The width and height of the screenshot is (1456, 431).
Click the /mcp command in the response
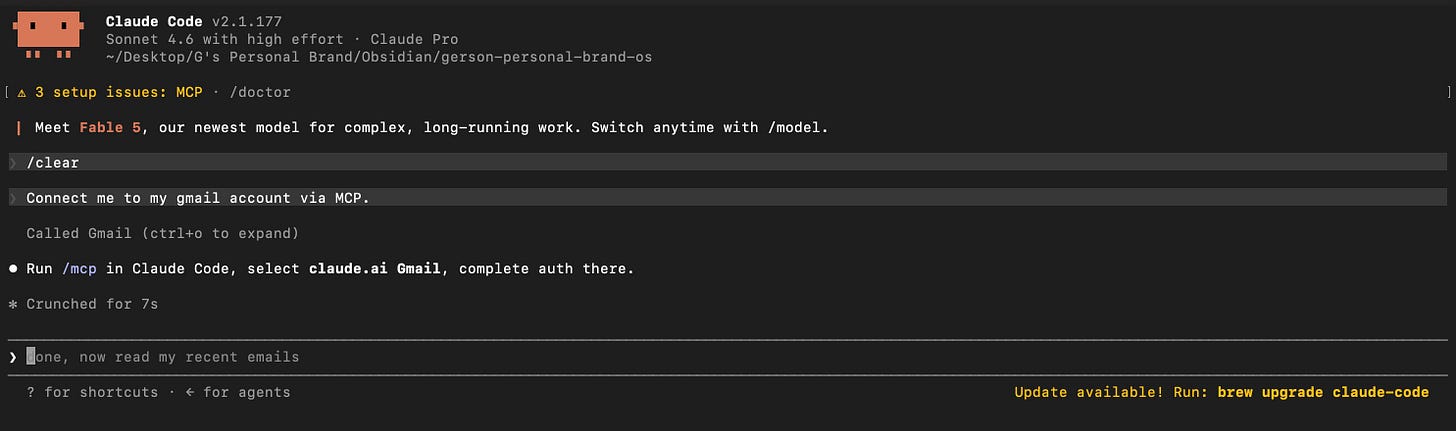click(79, 269)
